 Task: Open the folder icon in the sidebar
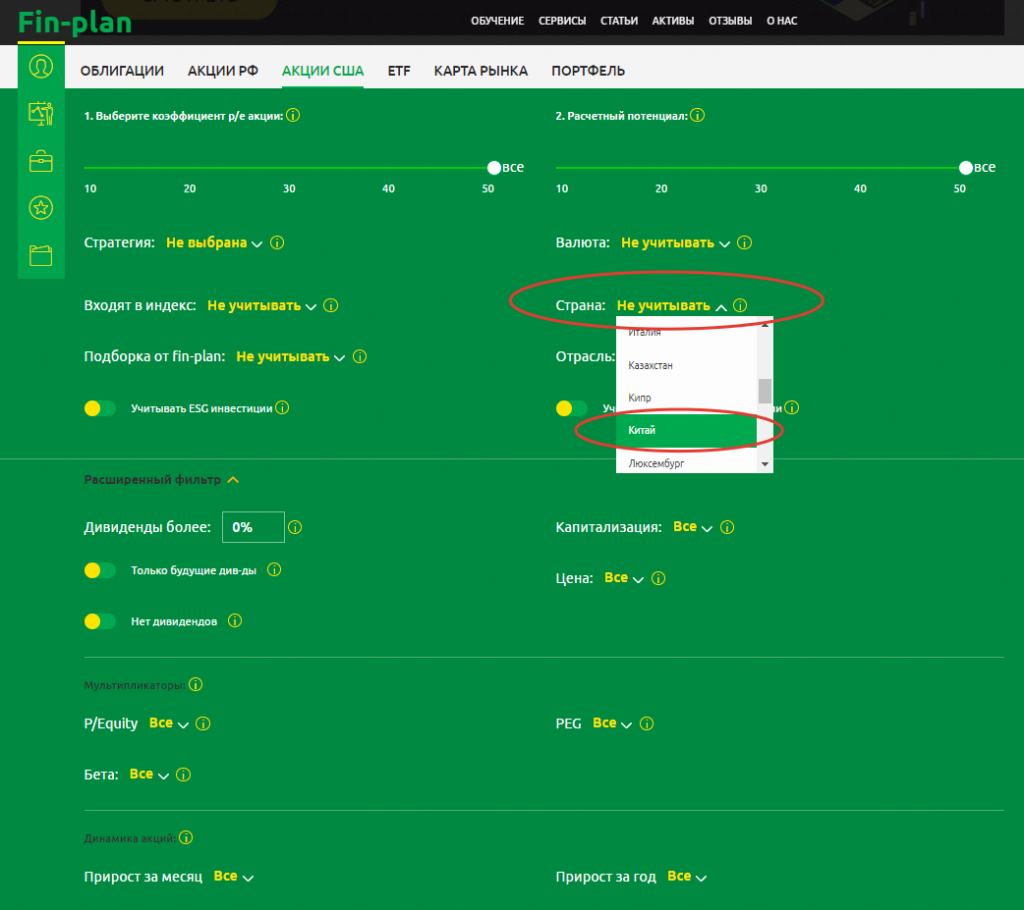point(41,255)
